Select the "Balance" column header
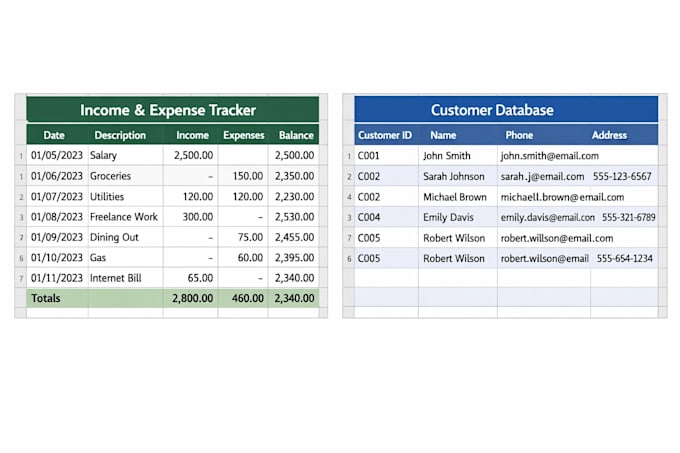Viewport: 680px width, 453px height. tap(296, 135)
